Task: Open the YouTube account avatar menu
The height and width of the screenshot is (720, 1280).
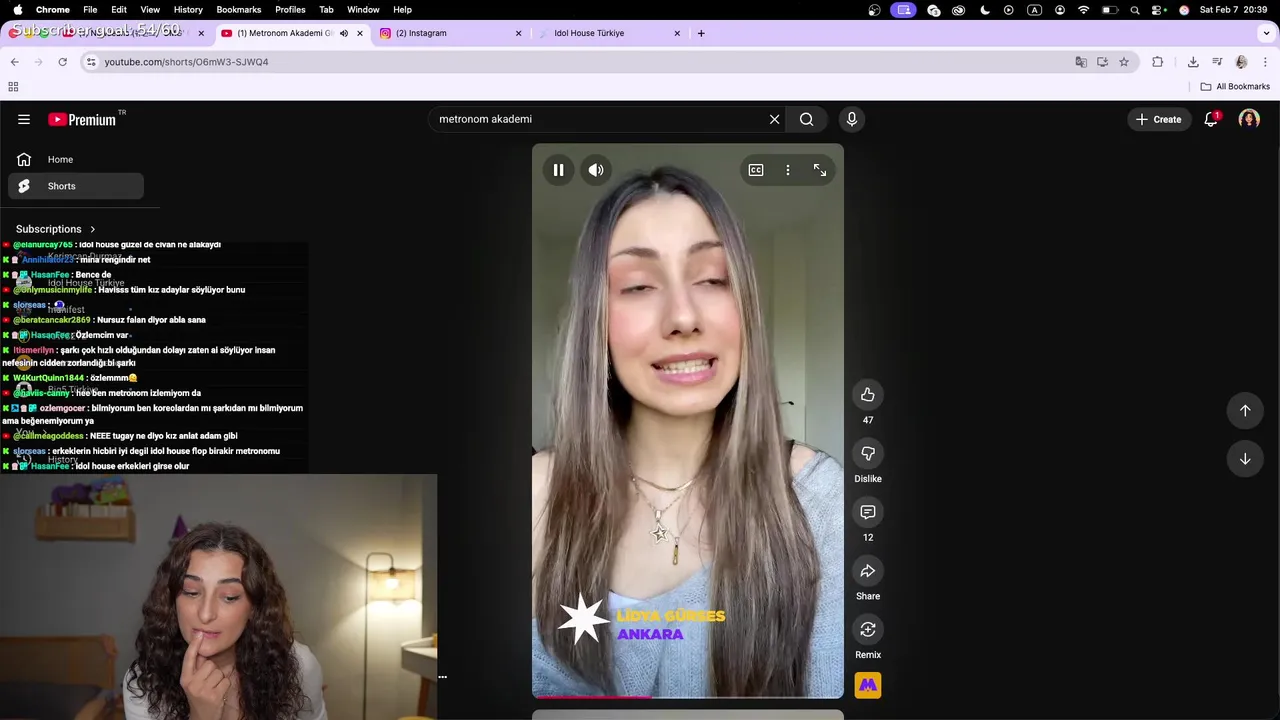Action: [1249, 119]
